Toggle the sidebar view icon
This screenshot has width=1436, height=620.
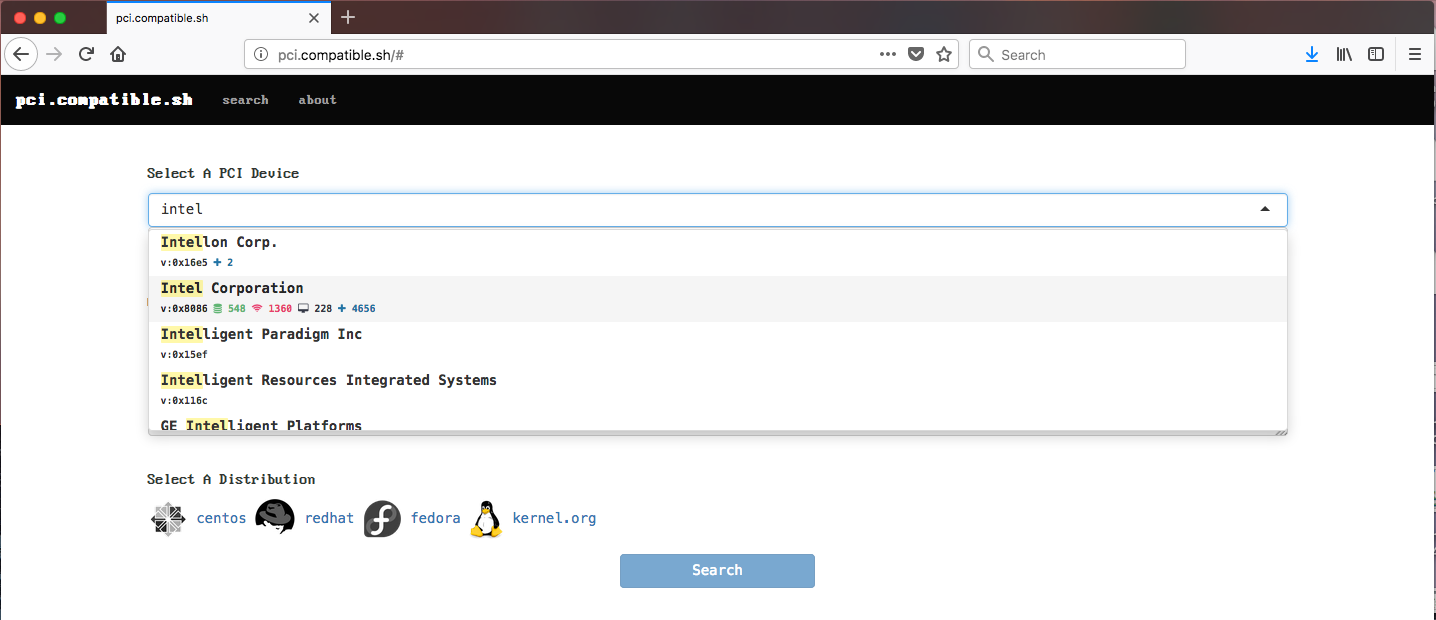[x=1376, y=54]
